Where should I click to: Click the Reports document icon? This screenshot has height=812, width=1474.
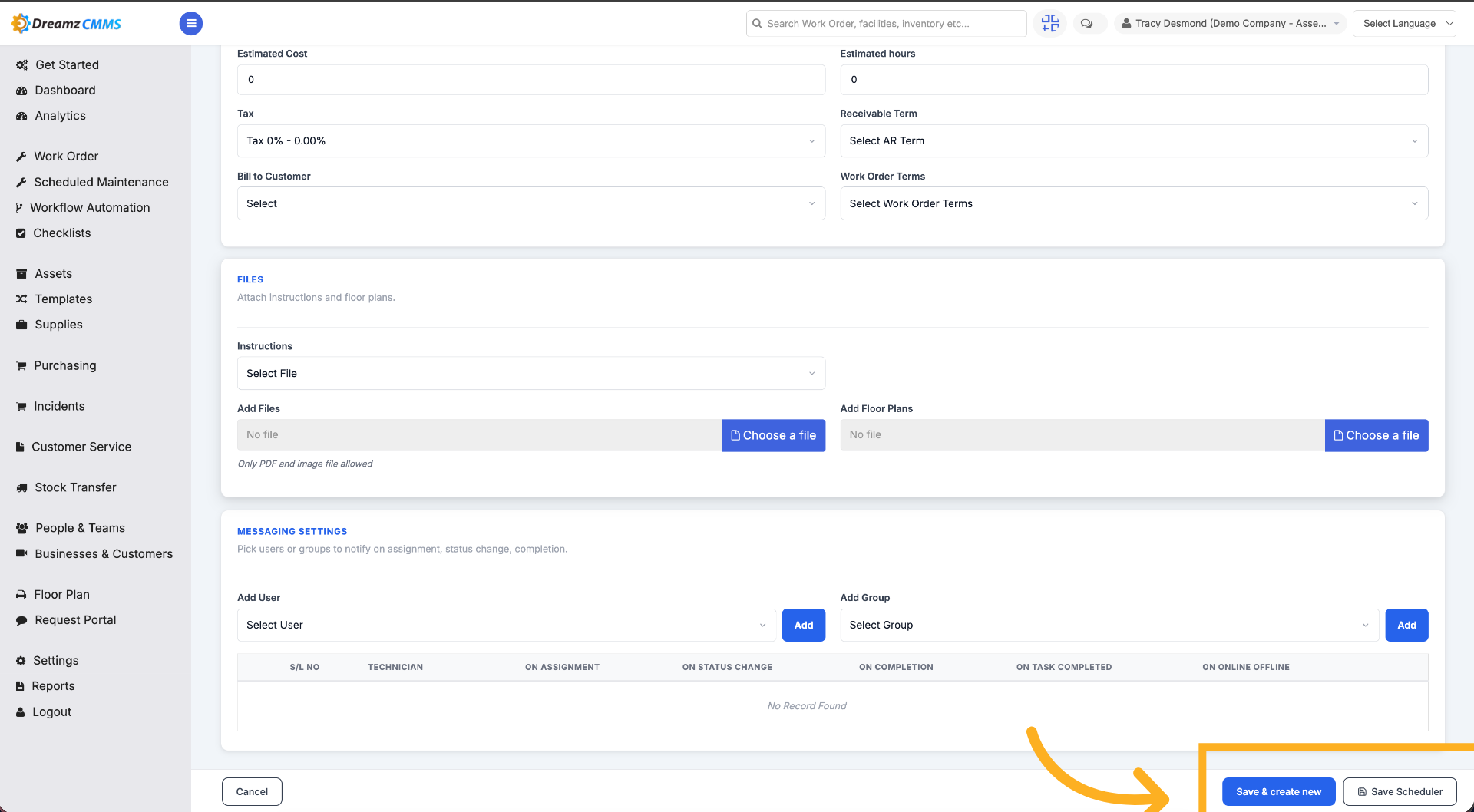[x=20, y=686]
